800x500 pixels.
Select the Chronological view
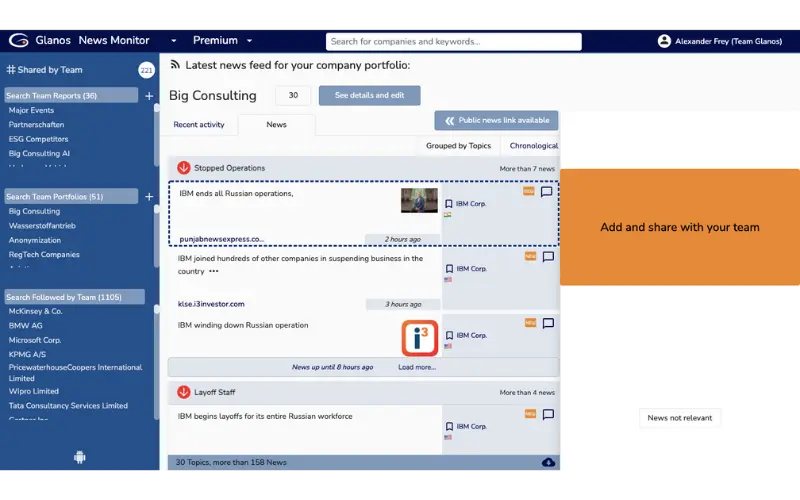tap(533, 146)
